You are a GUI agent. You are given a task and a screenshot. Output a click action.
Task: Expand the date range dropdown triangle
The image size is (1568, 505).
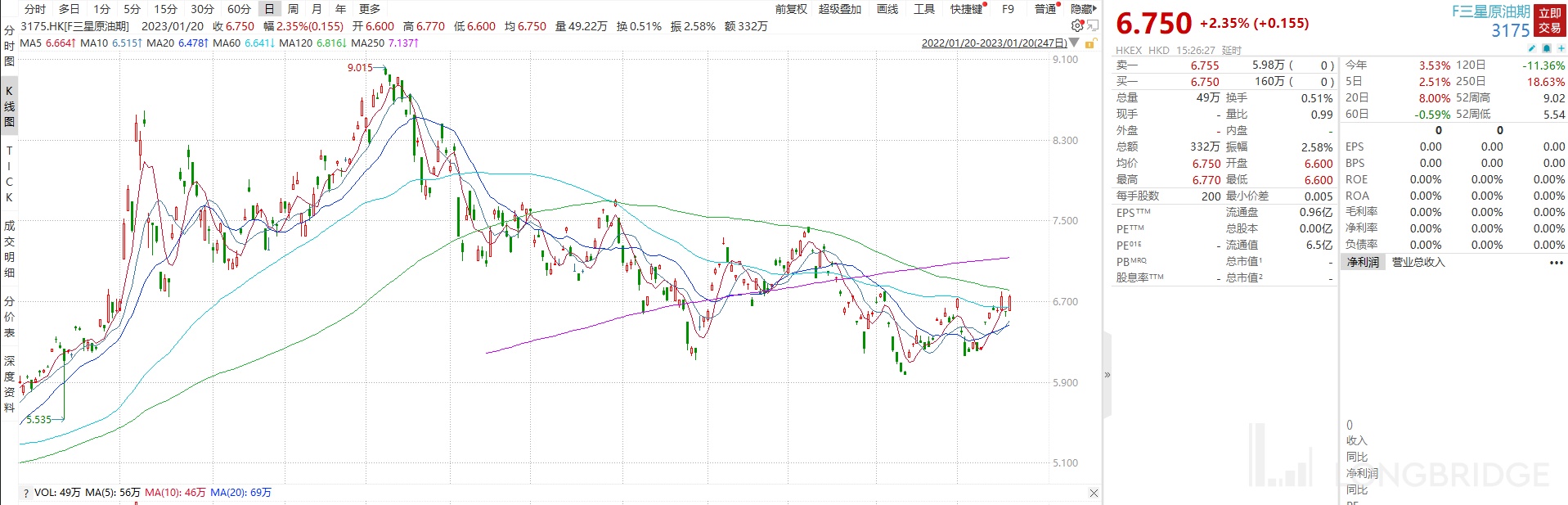pos(1075,43)
